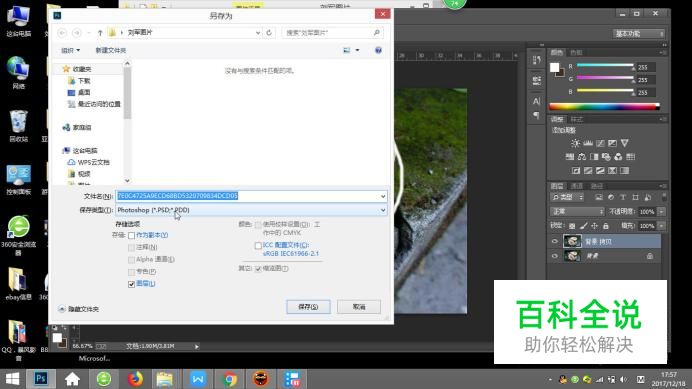Add a Threshold adjustment layer
This screenshot has height=389, width=692.
click(600, 170)
